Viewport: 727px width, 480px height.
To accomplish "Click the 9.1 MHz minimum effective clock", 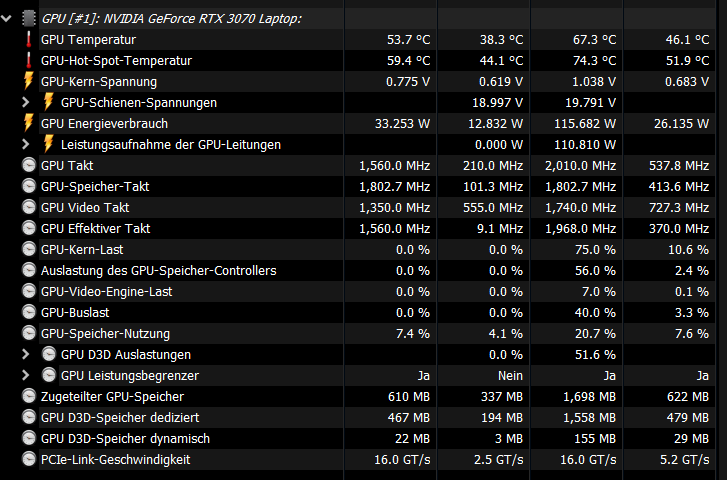I will pyautogui.click(x=500, y=229).
